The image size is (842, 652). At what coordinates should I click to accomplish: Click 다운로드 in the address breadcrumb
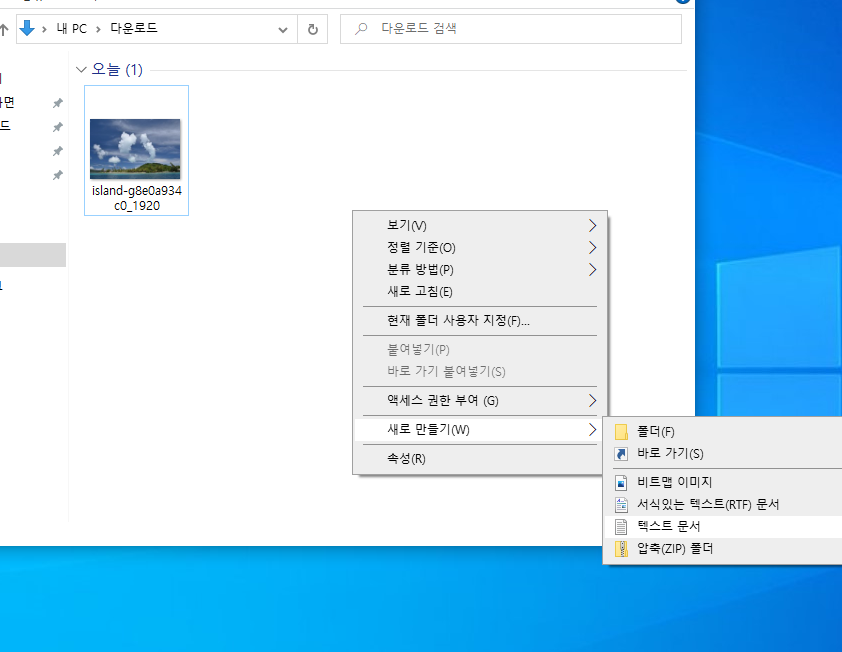(134, 28)
